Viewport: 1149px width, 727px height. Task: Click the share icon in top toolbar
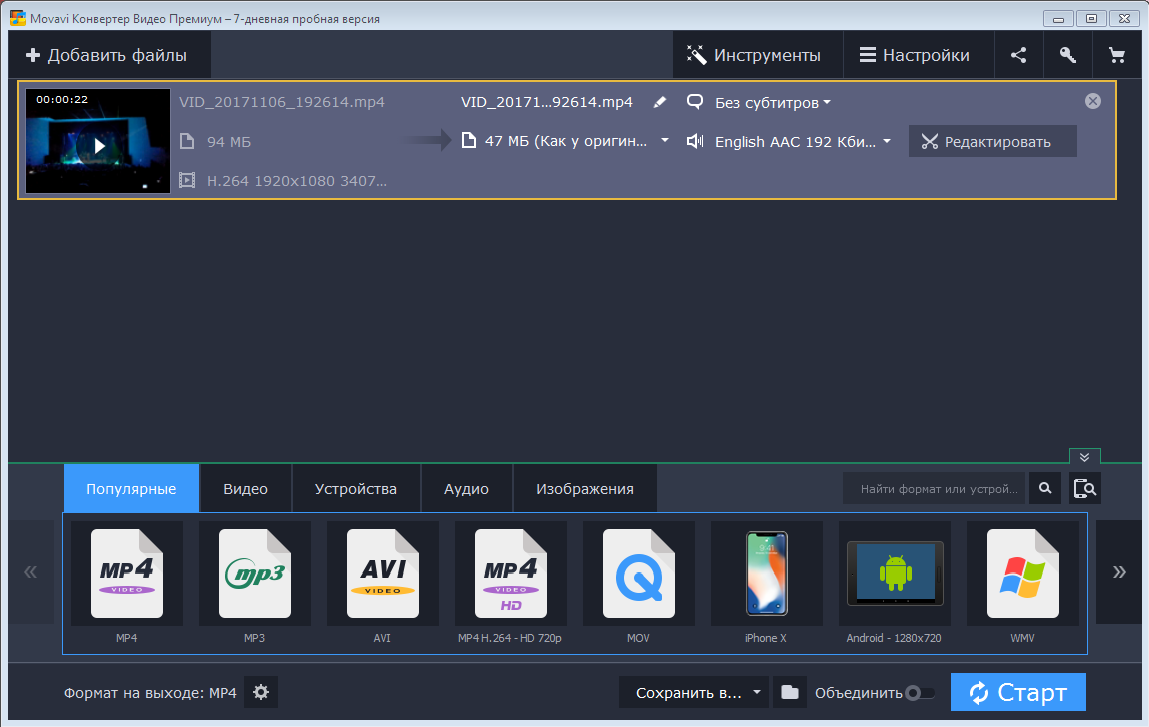pos(1018,56)
